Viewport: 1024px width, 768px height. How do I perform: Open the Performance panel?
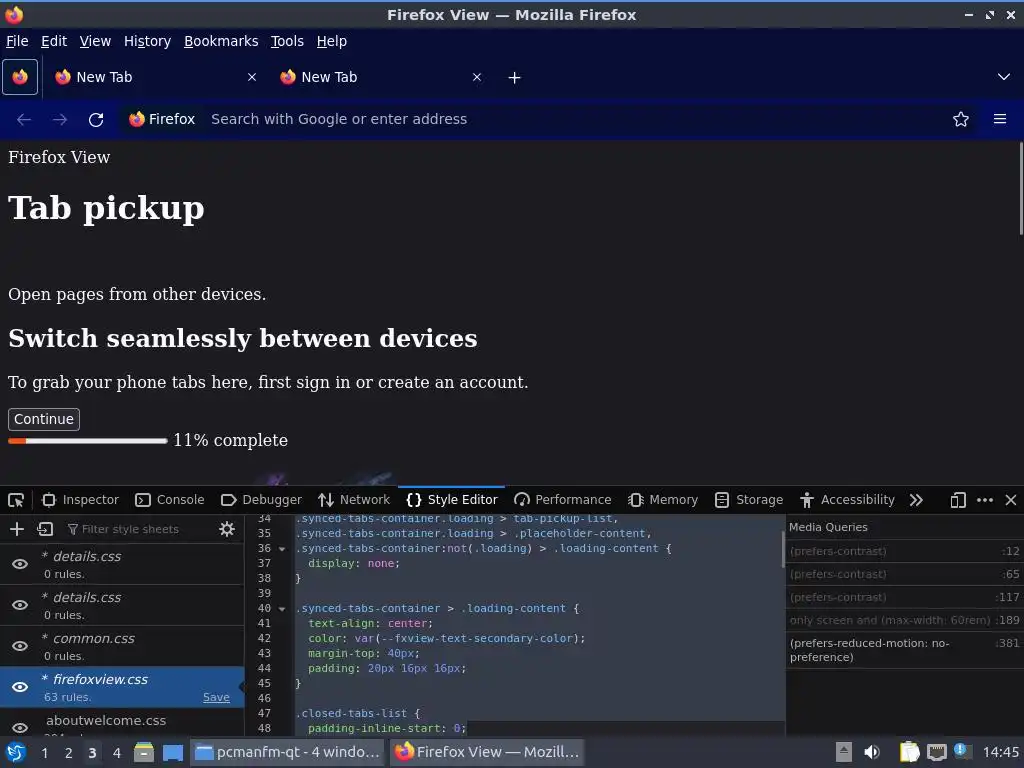(563, 500)
